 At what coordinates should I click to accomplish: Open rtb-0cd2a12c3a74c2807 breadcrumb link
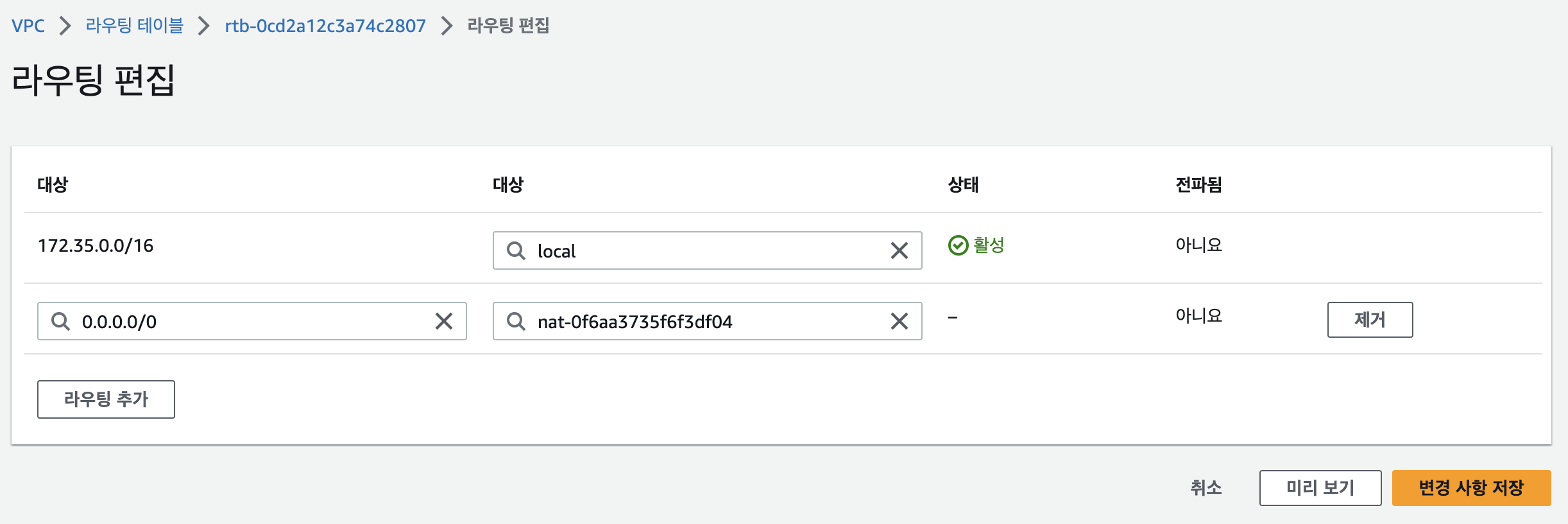click(x=325, y=26)
